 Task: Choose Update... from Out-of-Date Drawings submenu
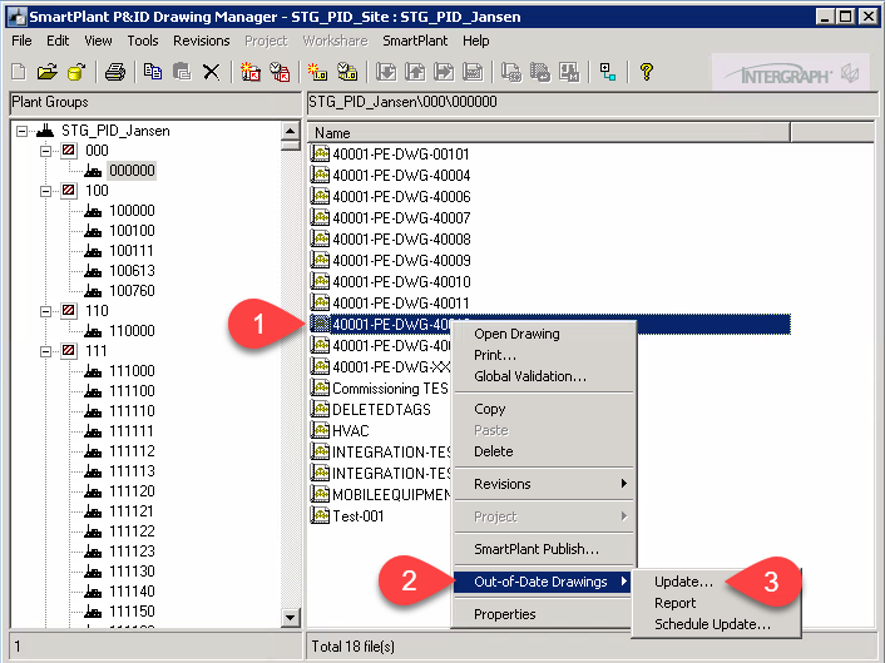(x=683, y=582)
